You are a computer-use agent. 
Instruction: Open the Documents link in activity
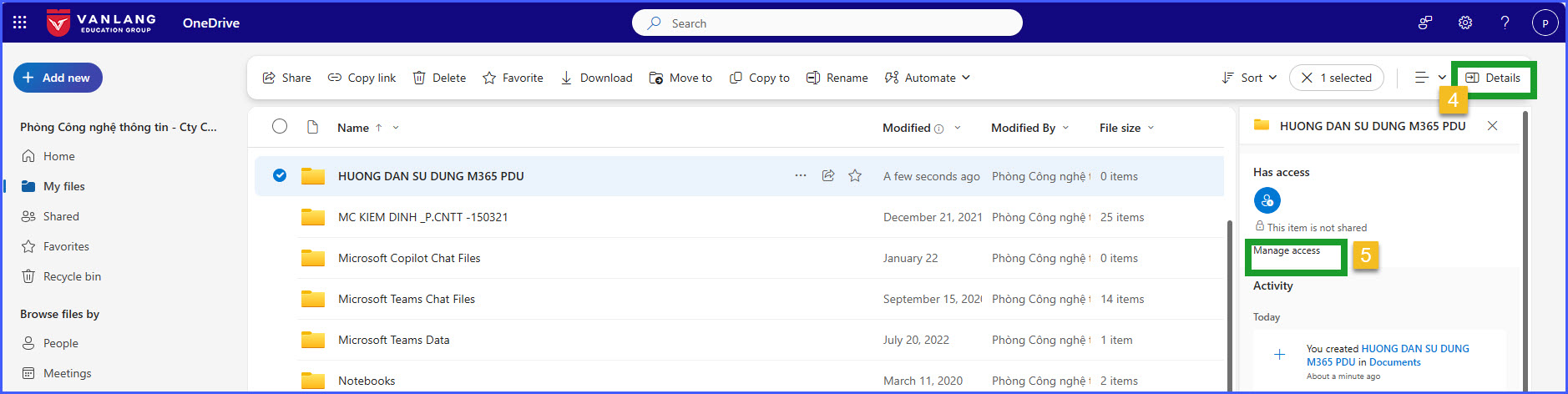[1394, 362]
